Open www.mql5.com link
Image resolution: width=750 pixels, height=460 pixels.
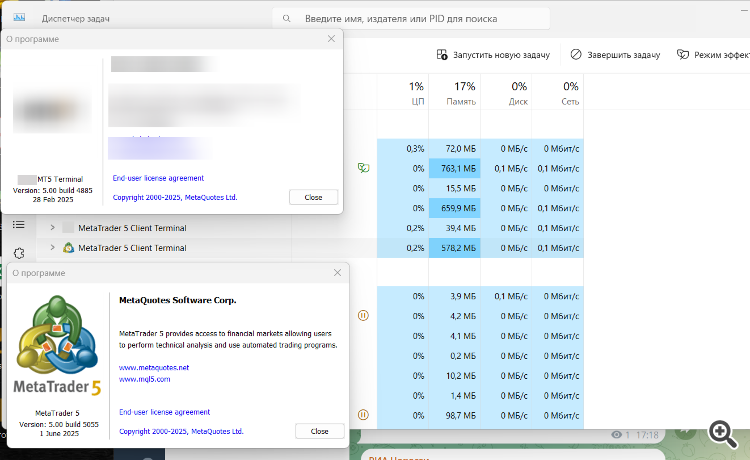[144, 379]
